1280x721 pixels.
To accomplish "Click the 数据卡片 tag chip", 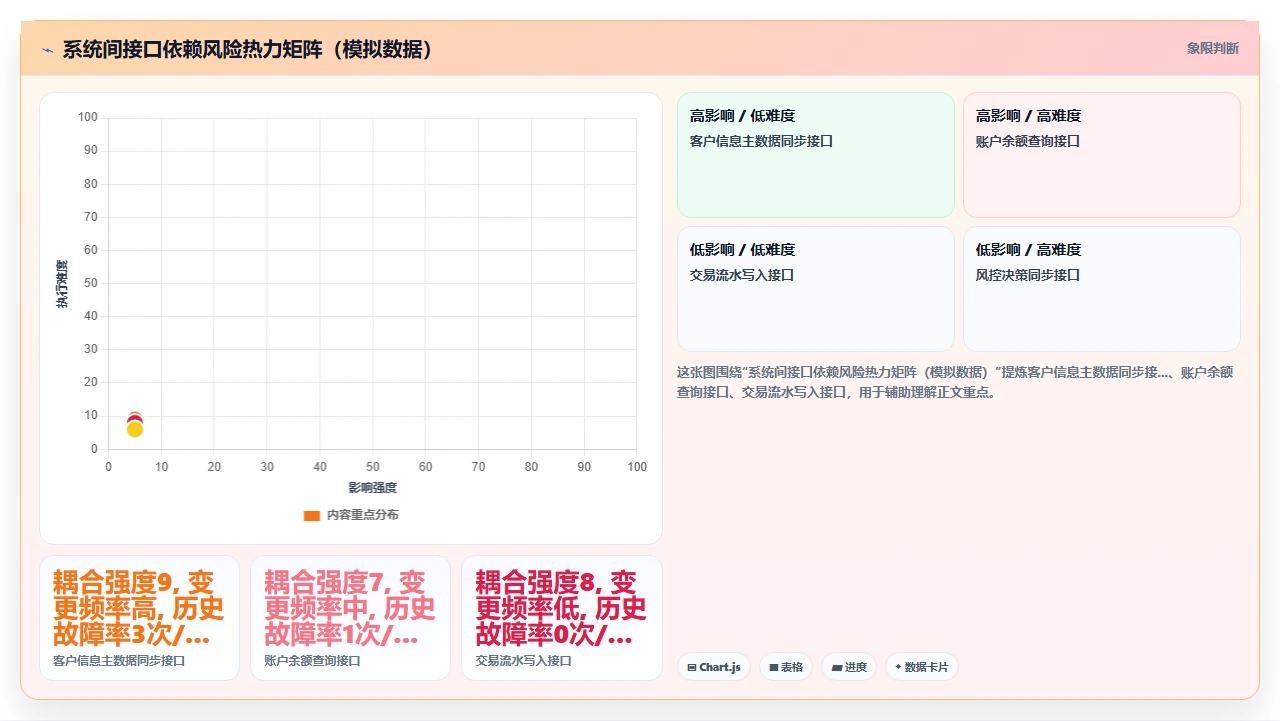I will (x=922, y=667).
